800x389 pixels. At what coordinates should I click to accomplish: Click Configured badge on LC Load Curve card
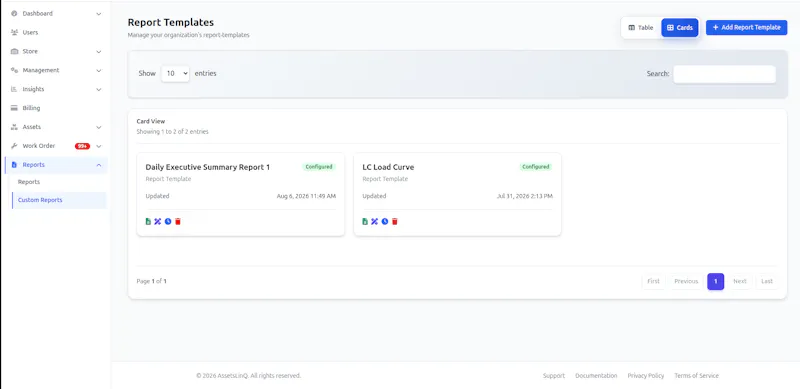(x=536, y=167)
